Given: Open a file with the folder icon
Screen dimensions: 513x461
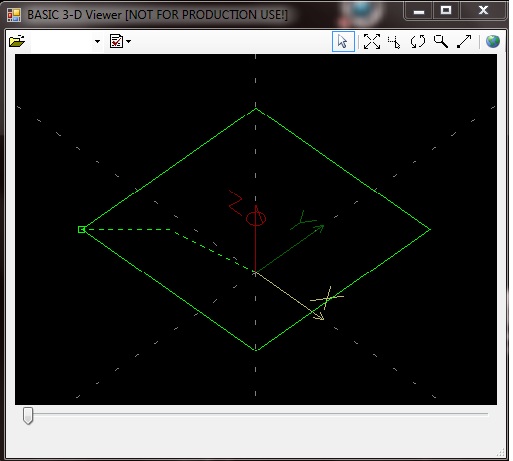Looking at the screenshot, I should (17, 41).
